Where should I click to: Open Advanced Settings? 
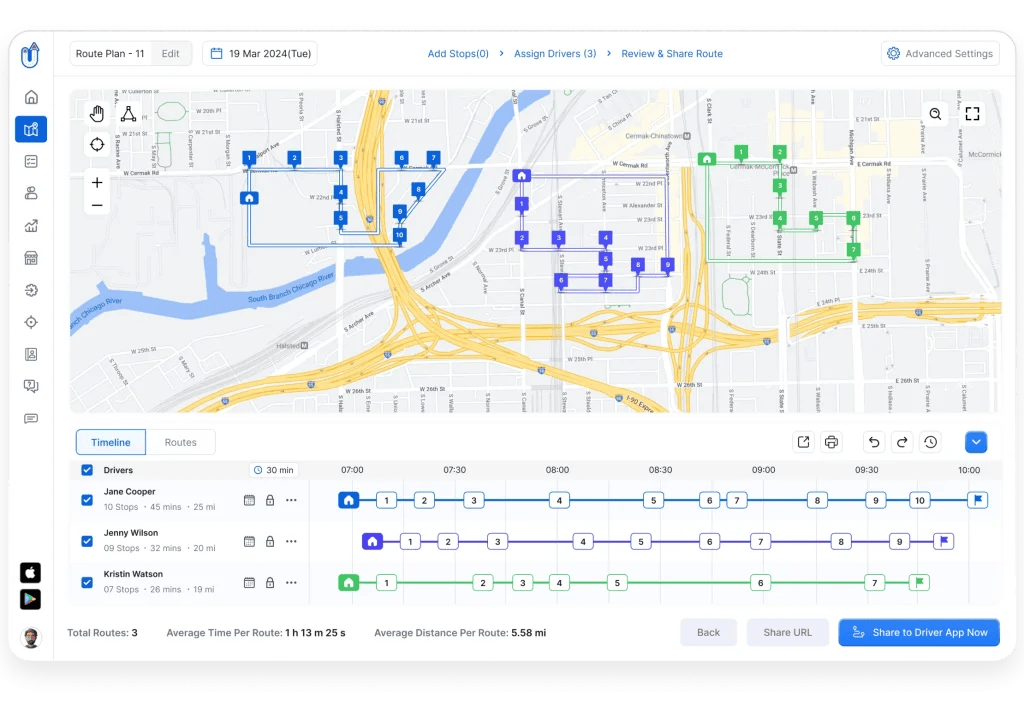coord(940,54)
